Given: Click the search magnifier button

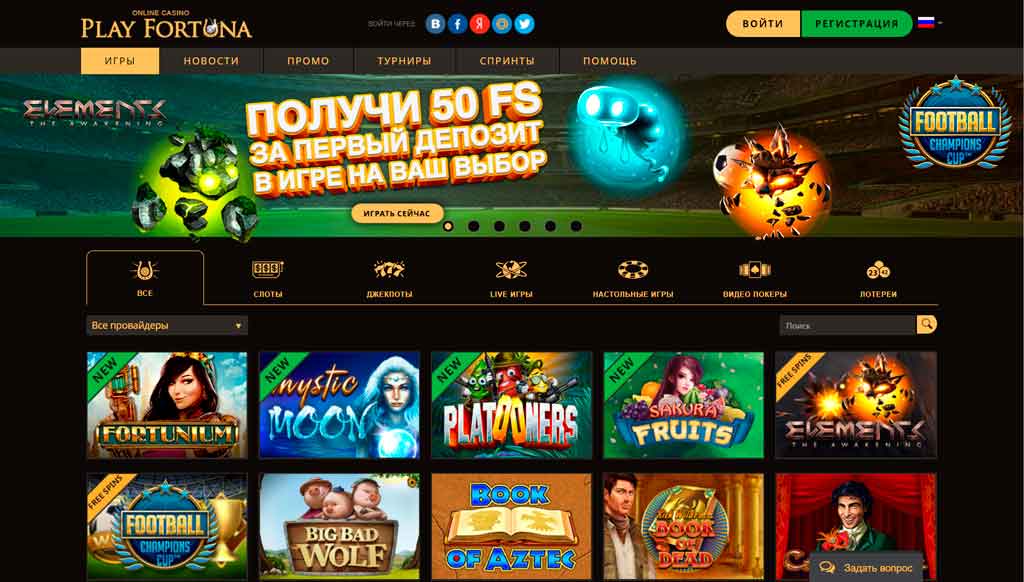Looking at the screenshot, I should 927,325.
